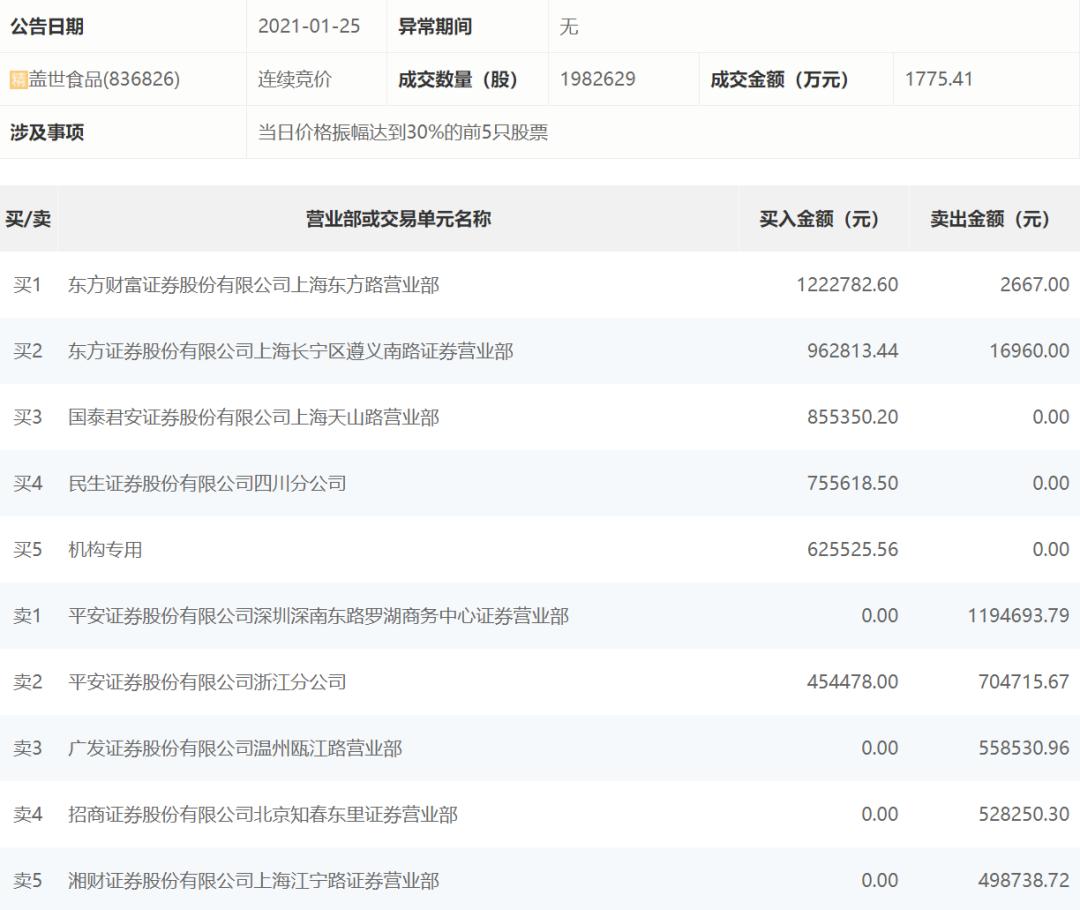Select the sell amount 528250.30
The height and width of the screenshot is (910, 1080).
1024,814
